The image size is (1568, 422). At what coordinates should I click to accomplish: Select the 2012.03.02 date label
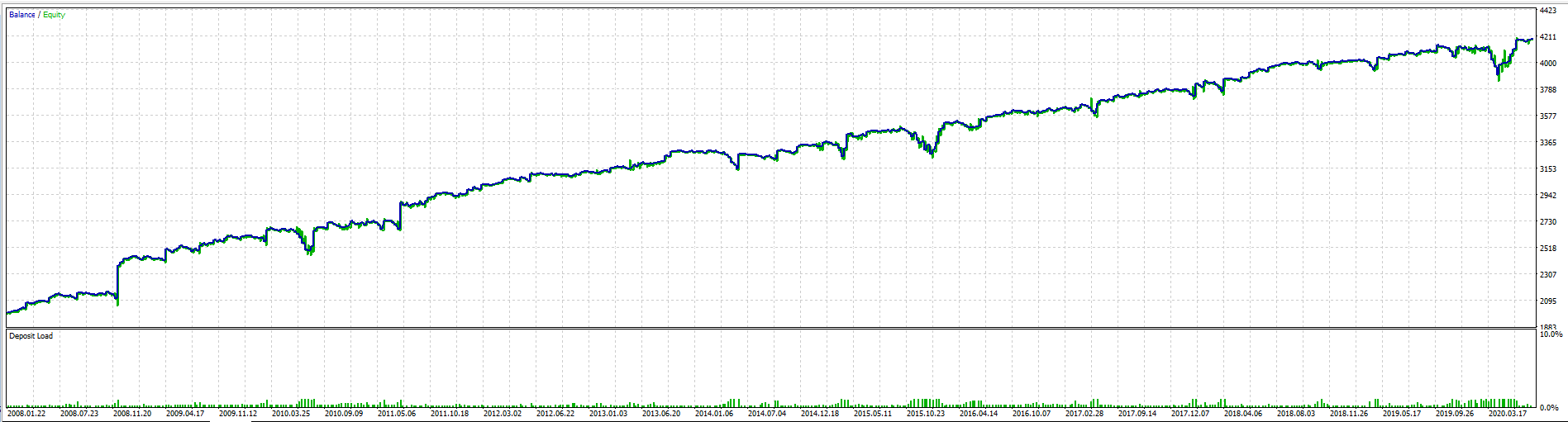tap(503, 414)
